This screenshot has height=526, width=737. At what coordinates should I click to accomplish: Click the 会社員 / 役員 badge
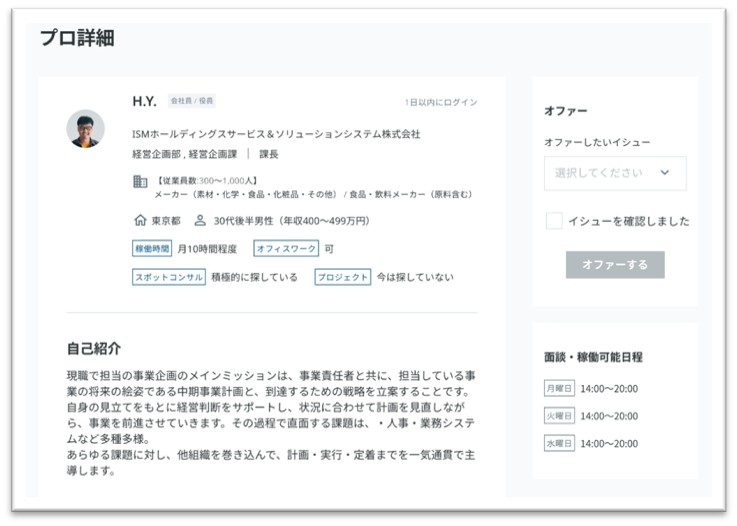[192, 101]
